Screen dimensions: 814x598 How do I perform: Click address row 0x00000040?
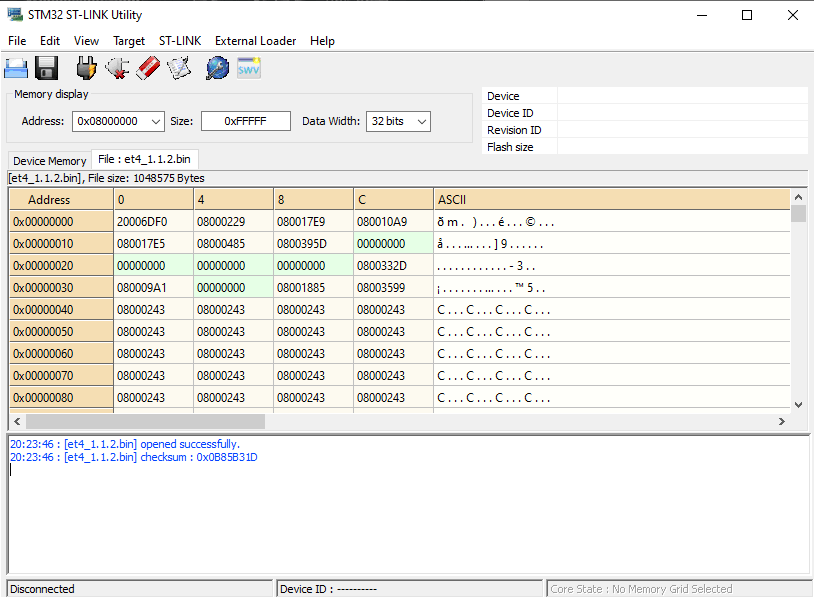[x=61, y=310]
